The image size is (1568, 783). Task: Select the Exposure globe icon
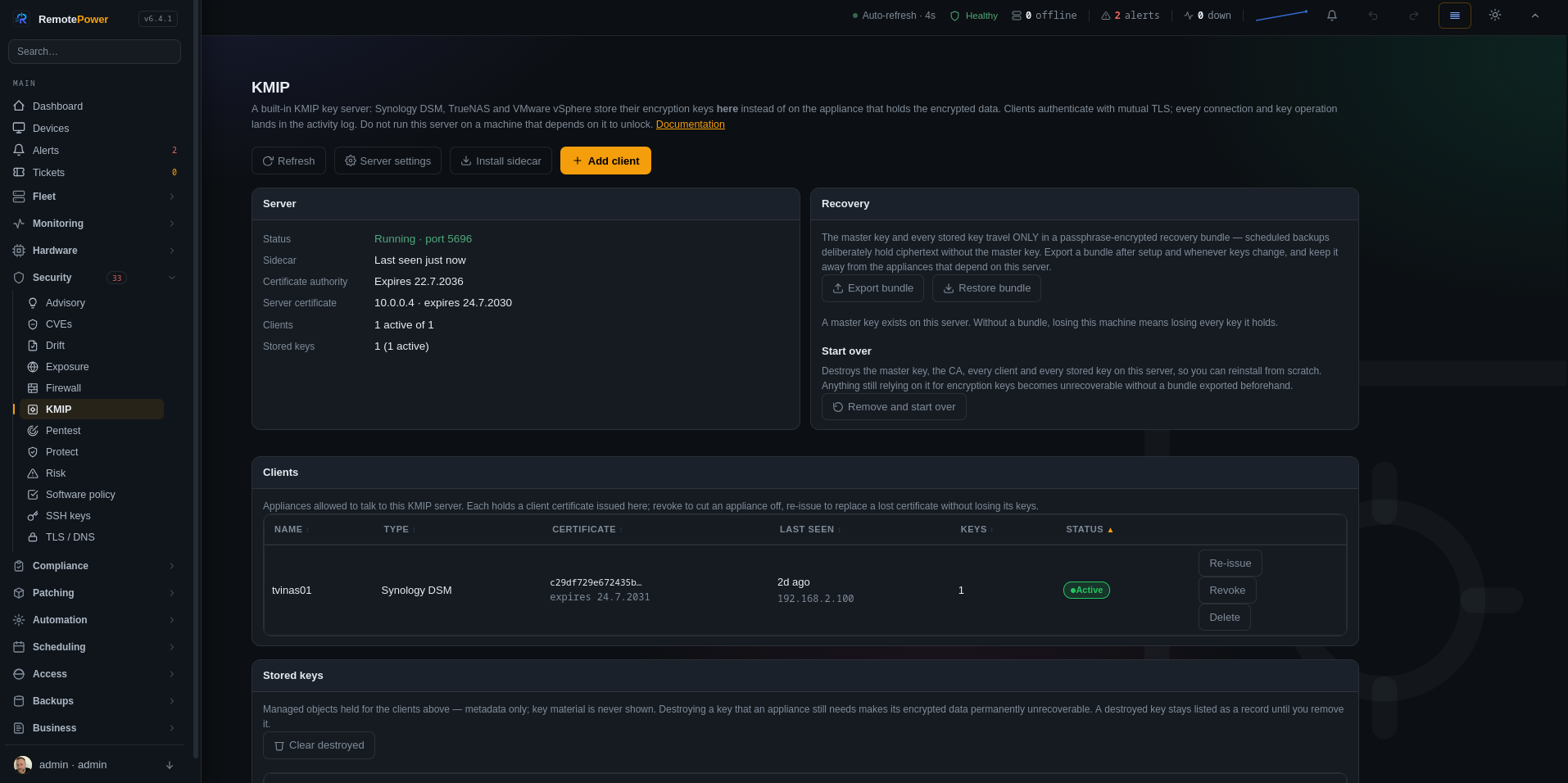[x=33, y=367]
